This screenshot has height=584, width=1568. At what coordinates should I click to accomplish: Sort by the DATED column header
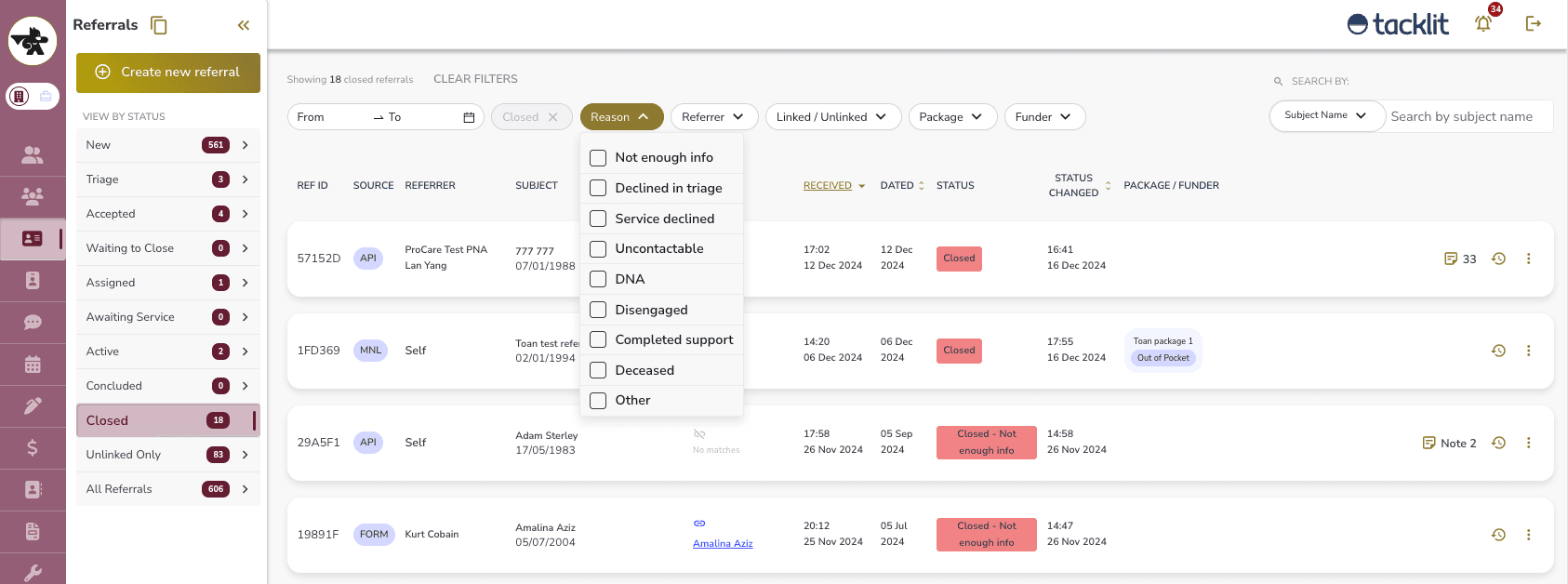pos(902,186)
